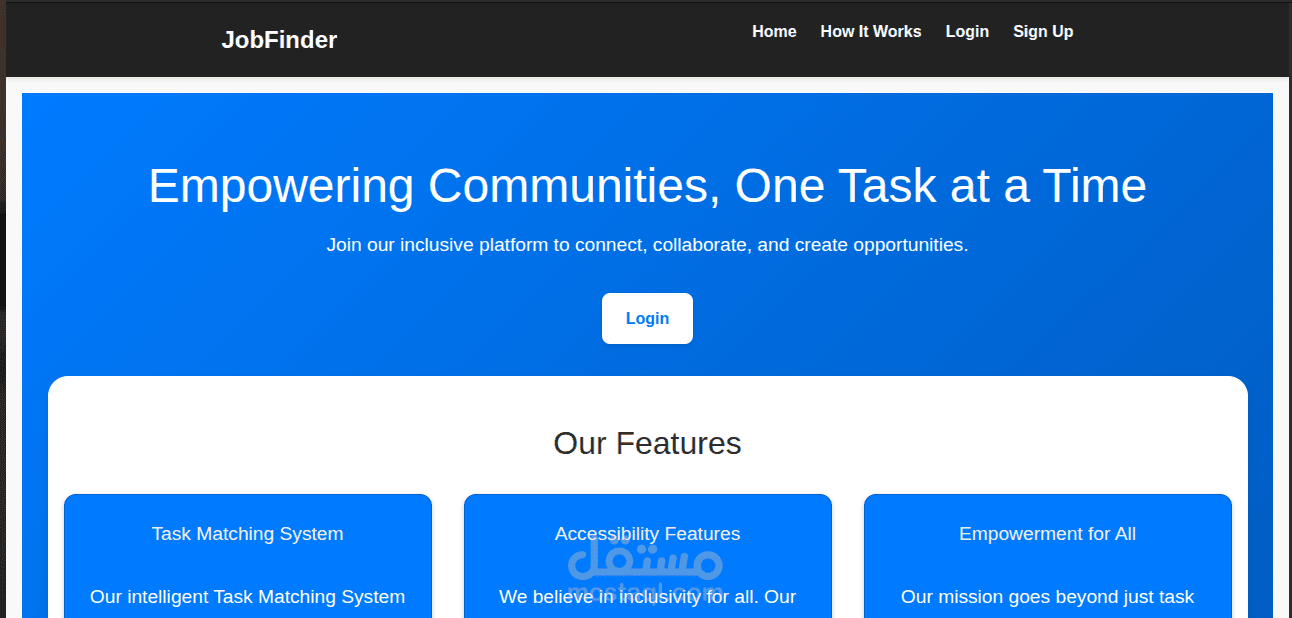1292x618 pixels.
Task: Click the white Login button in hero
Action: [647, 318]
